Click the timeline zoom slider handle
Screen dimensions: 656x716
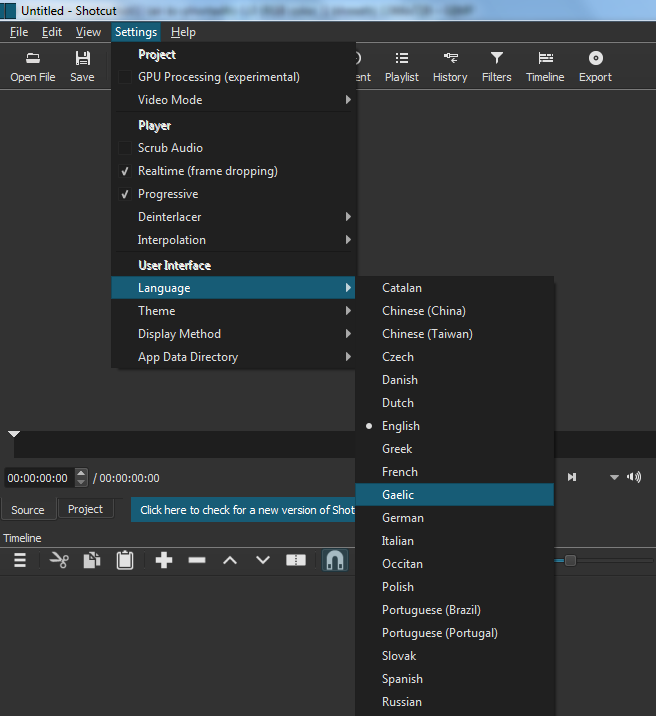pyautogui.click(x=570, y=560)
